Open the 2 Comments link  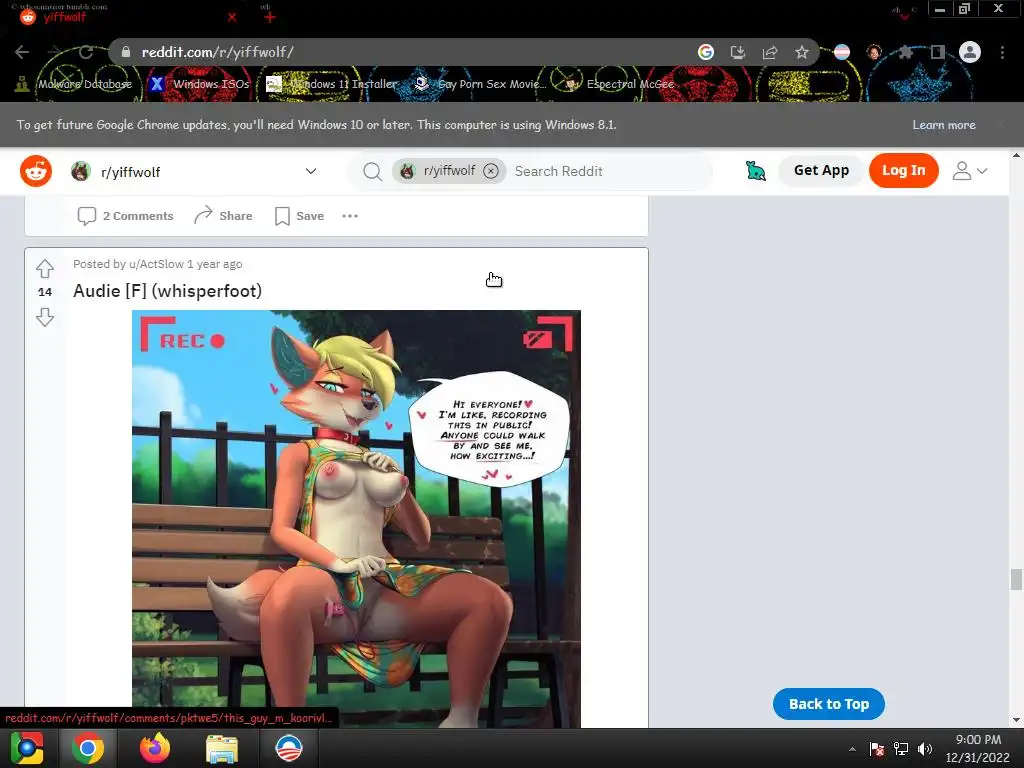125,216
